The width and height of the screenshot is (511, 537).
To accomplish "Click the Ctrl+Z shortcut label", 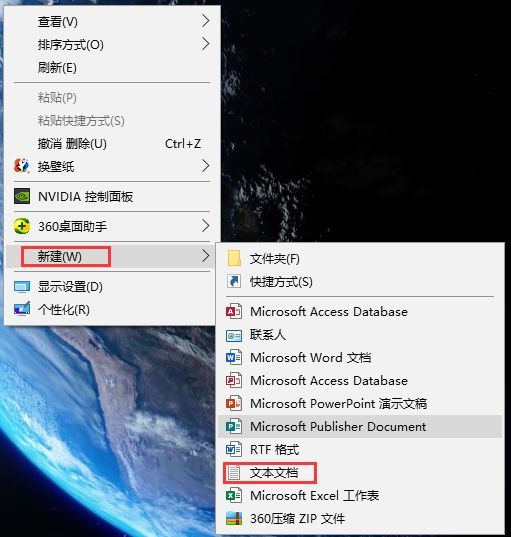I will [x=183, y=143].
